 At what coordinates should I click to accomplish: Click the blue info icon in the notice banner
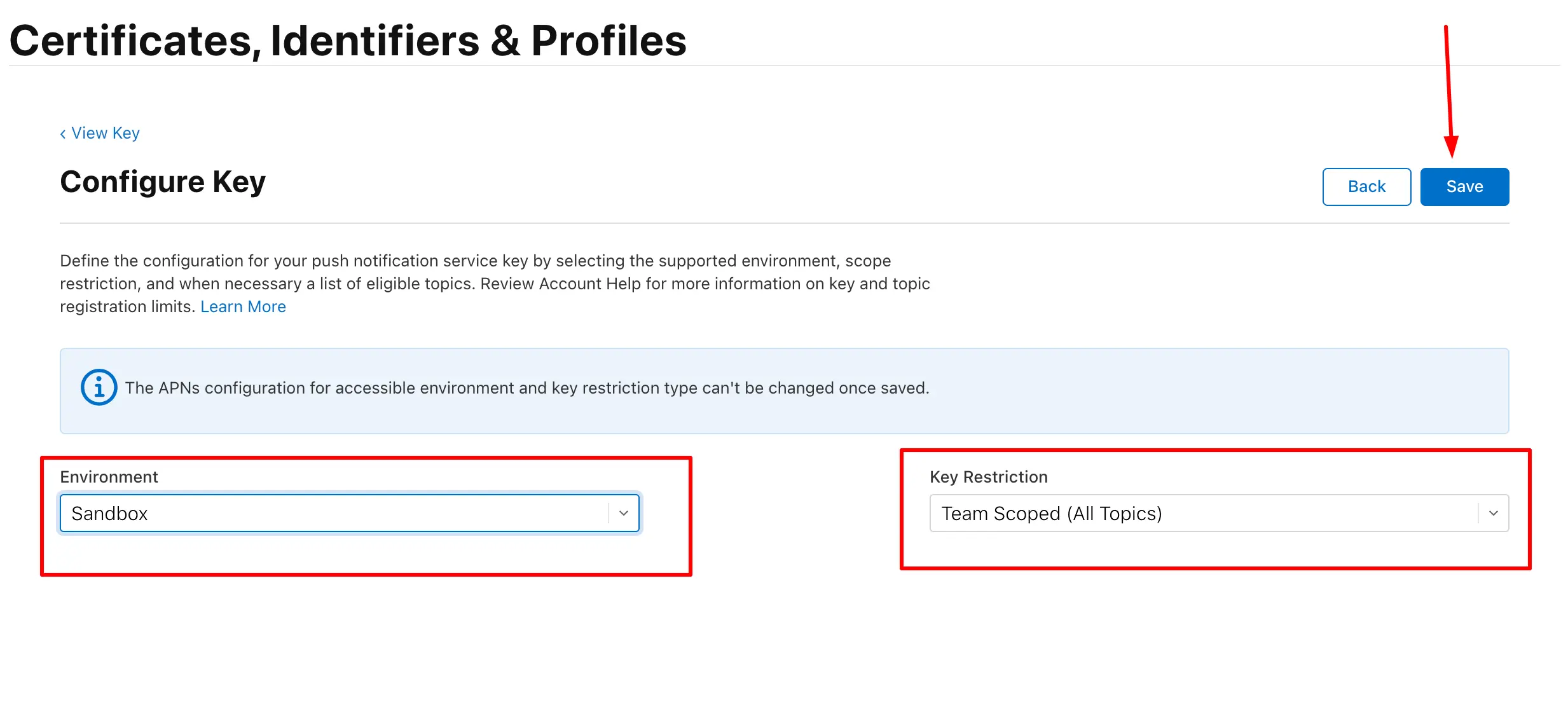[x=99, y=387]
